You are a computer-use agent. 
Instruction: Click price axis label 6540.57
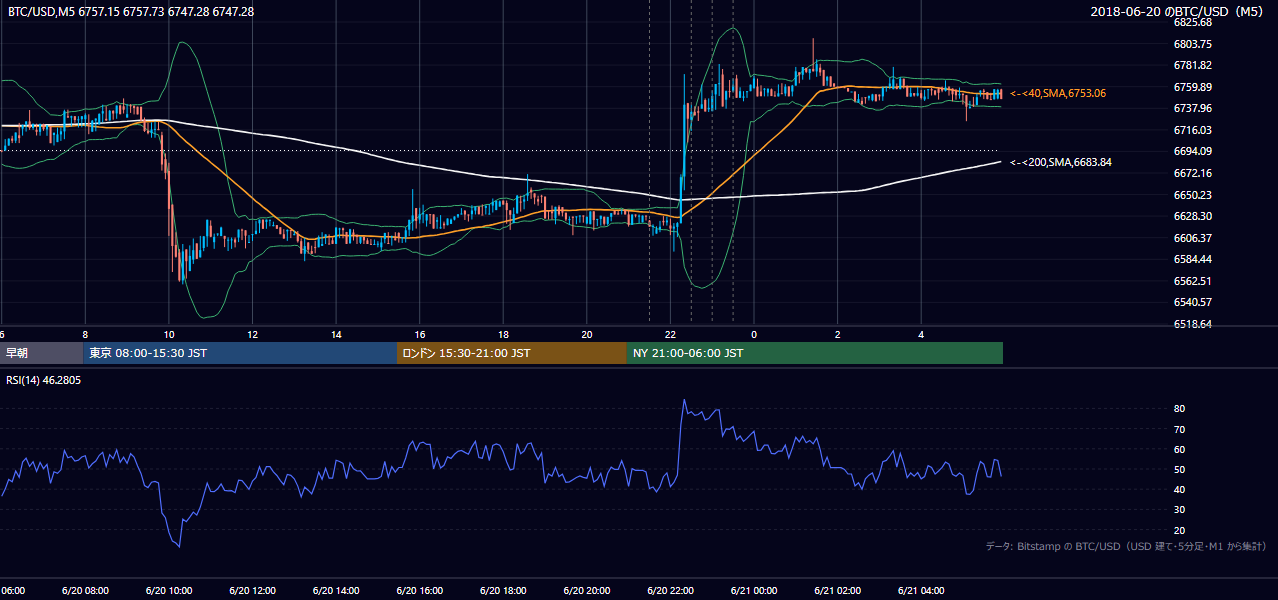click(x=1193, y=302)
